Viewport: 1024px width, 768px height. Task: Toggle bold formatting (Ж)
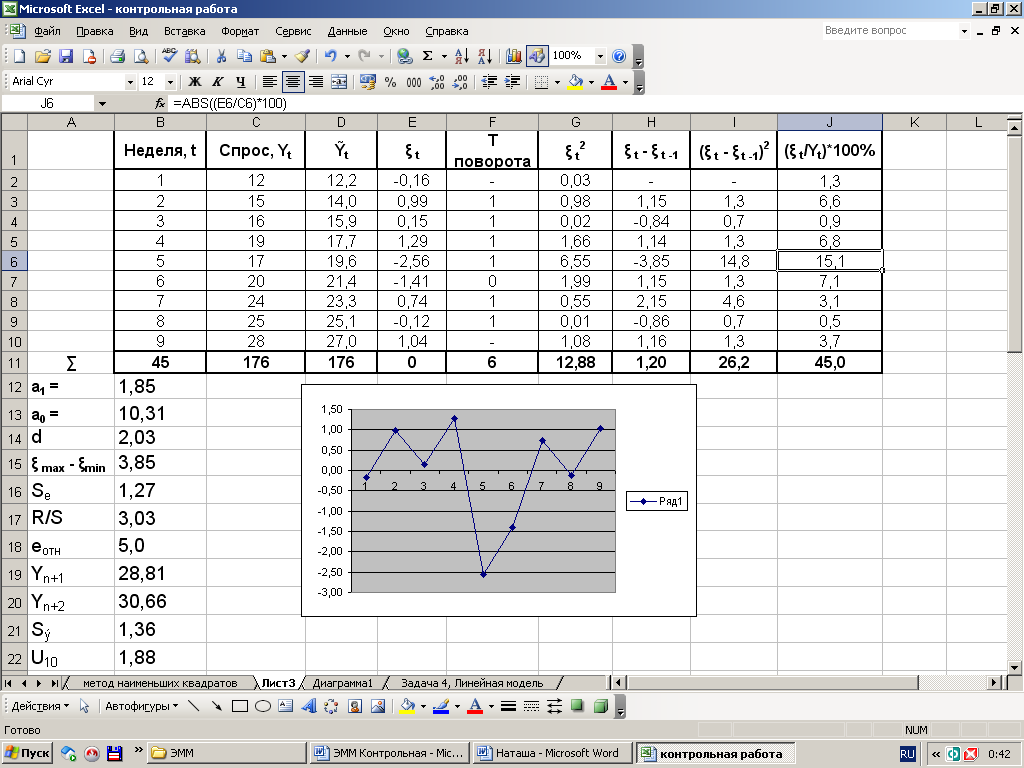click(x=195, y=82)
